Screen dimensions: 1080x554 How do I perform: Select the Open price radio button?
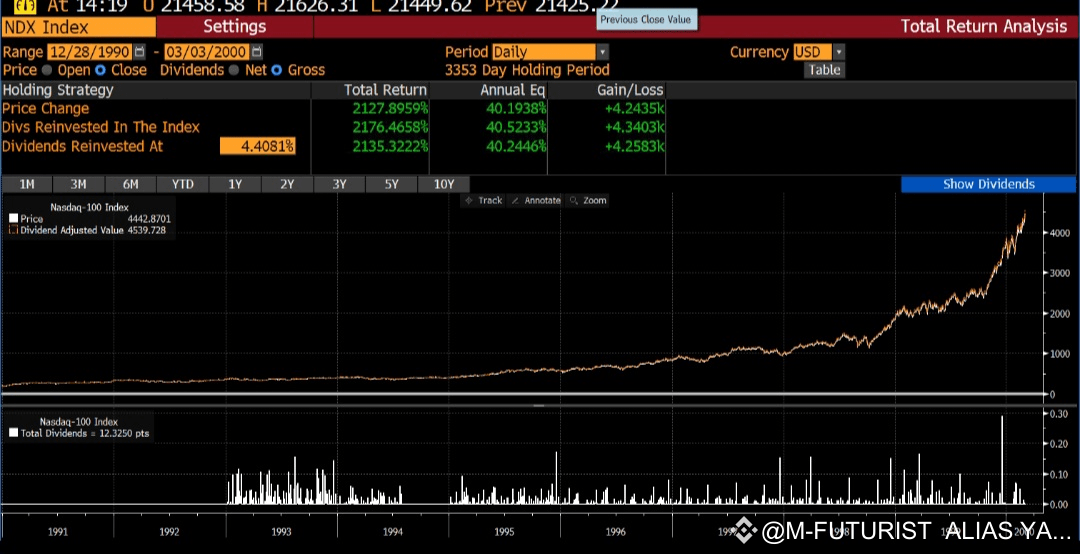[47, 70]
